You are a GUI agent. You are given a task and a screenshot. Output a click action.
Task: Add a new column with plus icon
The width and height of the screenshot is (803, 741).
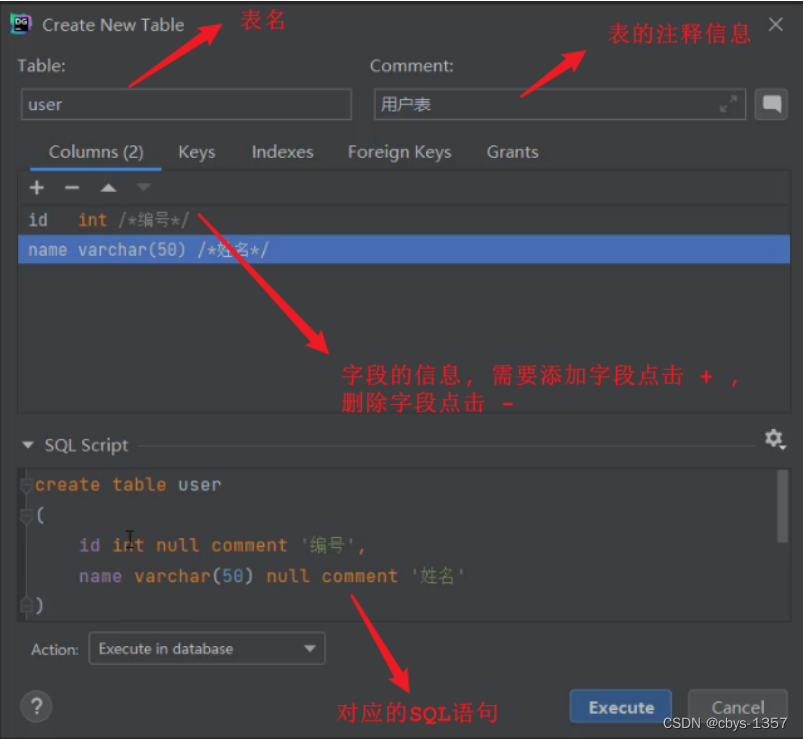point(36,188)
